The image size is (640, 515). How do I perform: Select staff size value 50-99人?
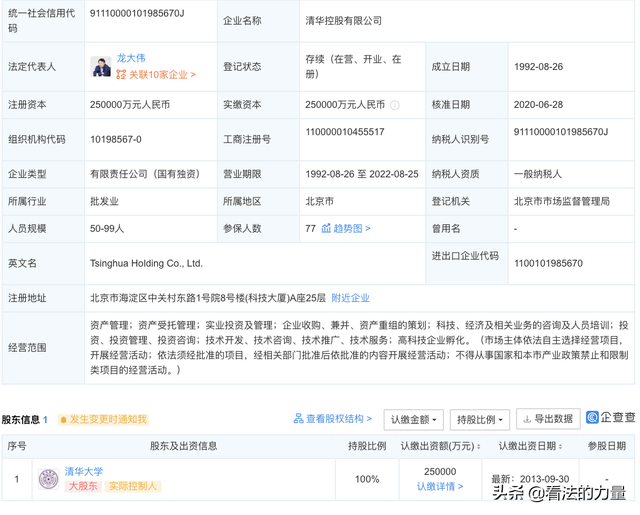107,229
